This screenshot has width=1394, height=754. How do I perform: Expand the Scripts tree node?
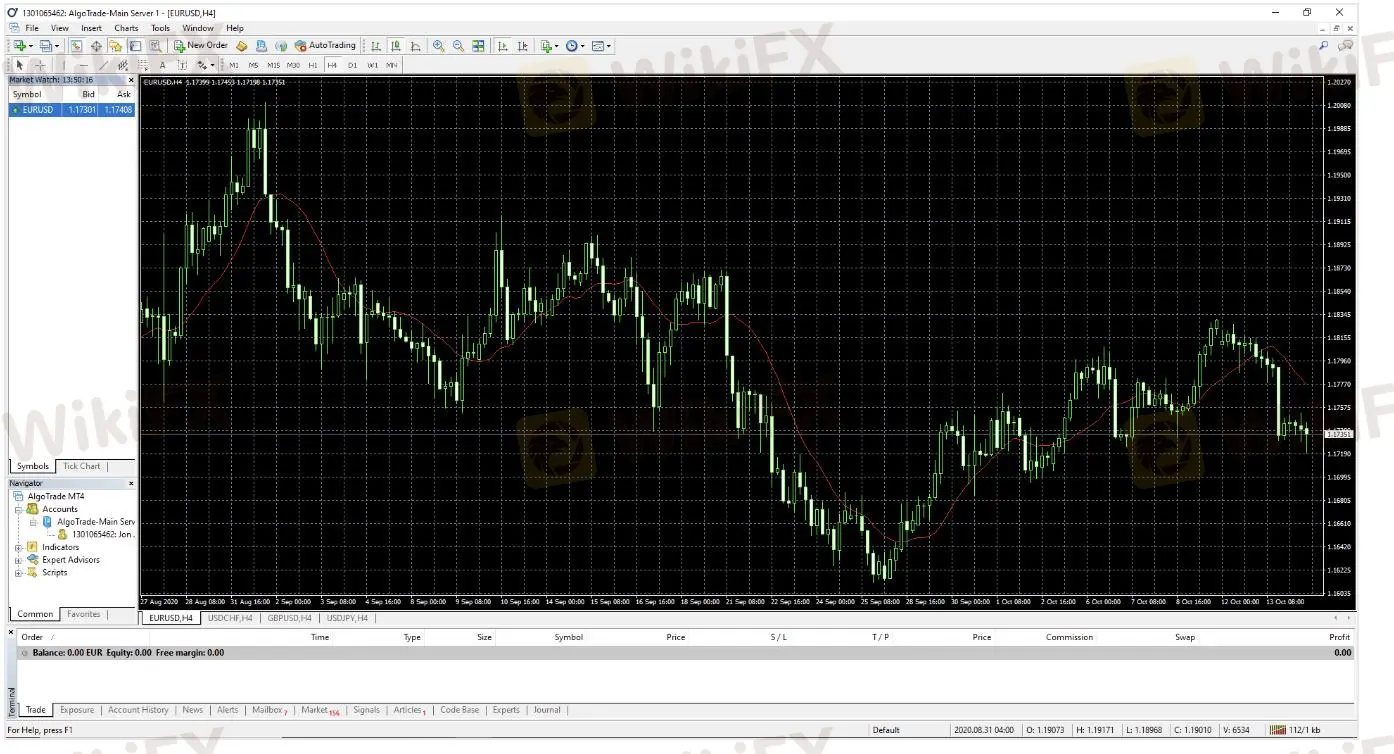(x=18, y=573)
